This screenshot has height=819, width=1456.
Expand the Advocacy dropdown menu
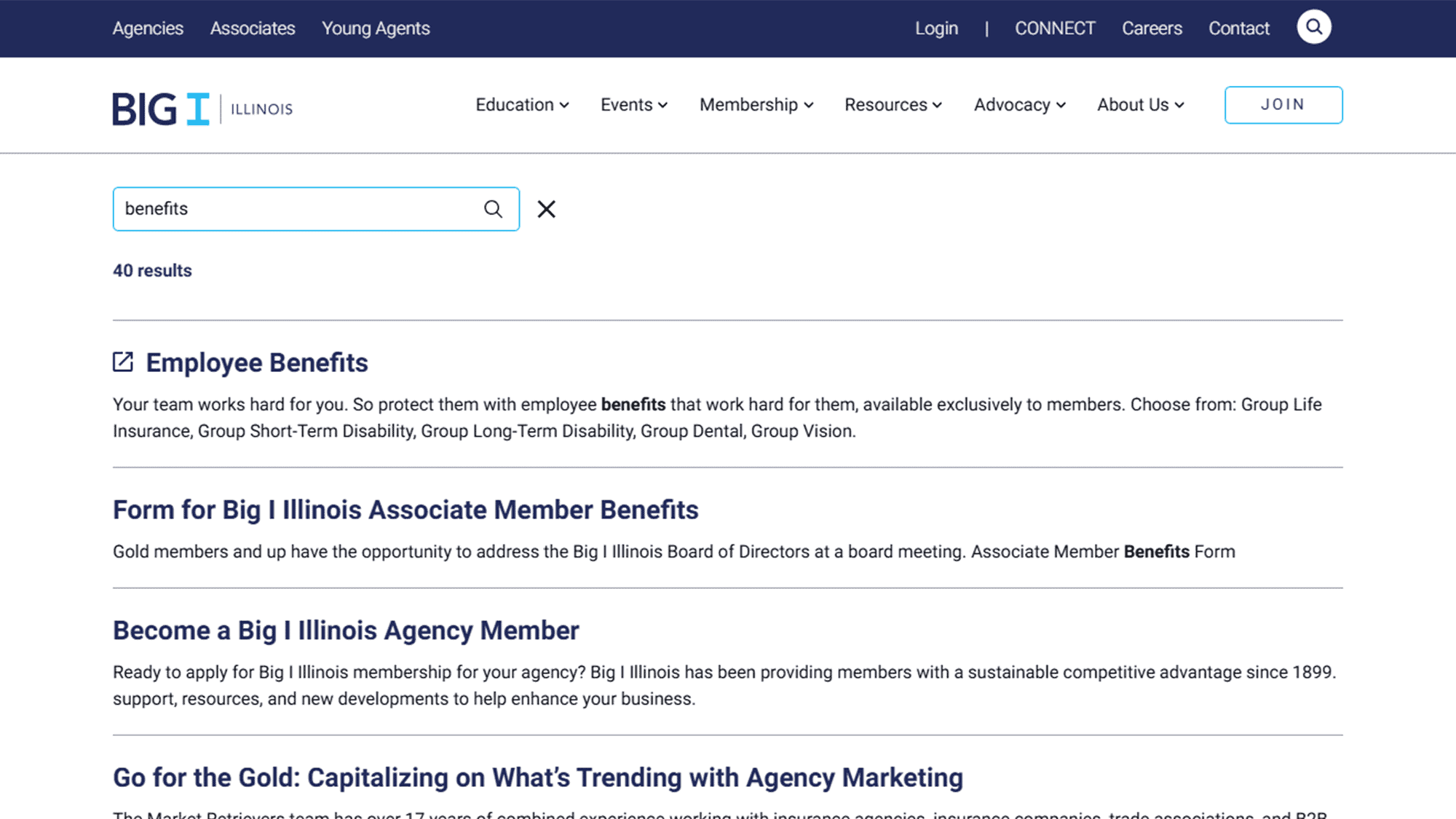(x=1019, y=105)
